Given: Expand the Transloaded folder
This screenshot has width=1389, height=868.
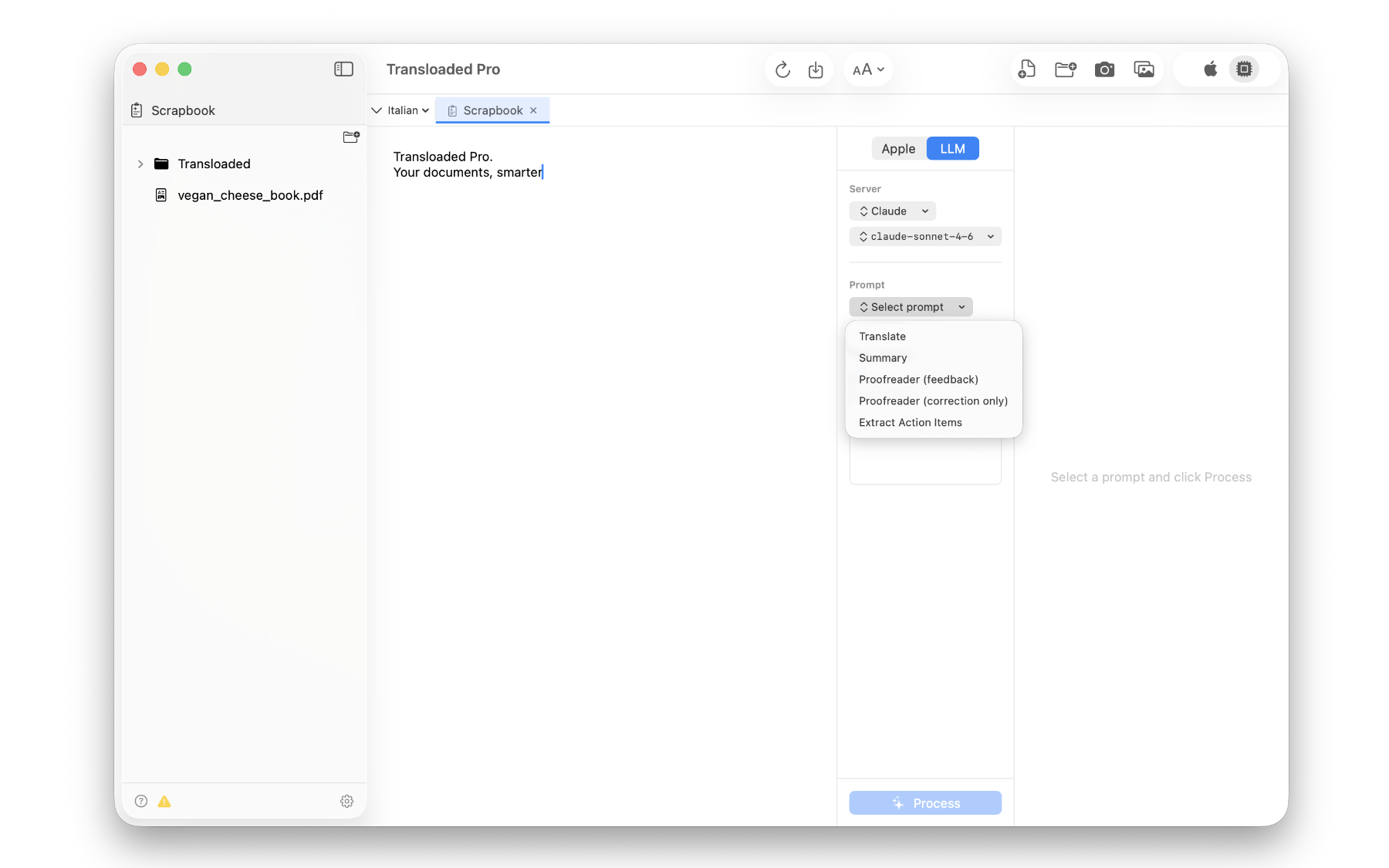Looking at the screenshot, I should (140, 164).
